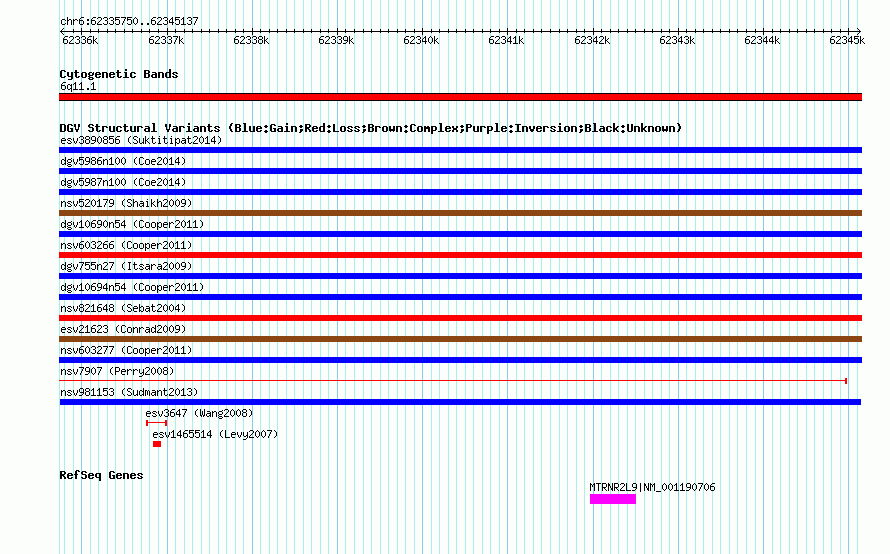The image size is (890, 554).
Task: Click the 62336k ruler tick label
Action: click(x=80, y=41)
